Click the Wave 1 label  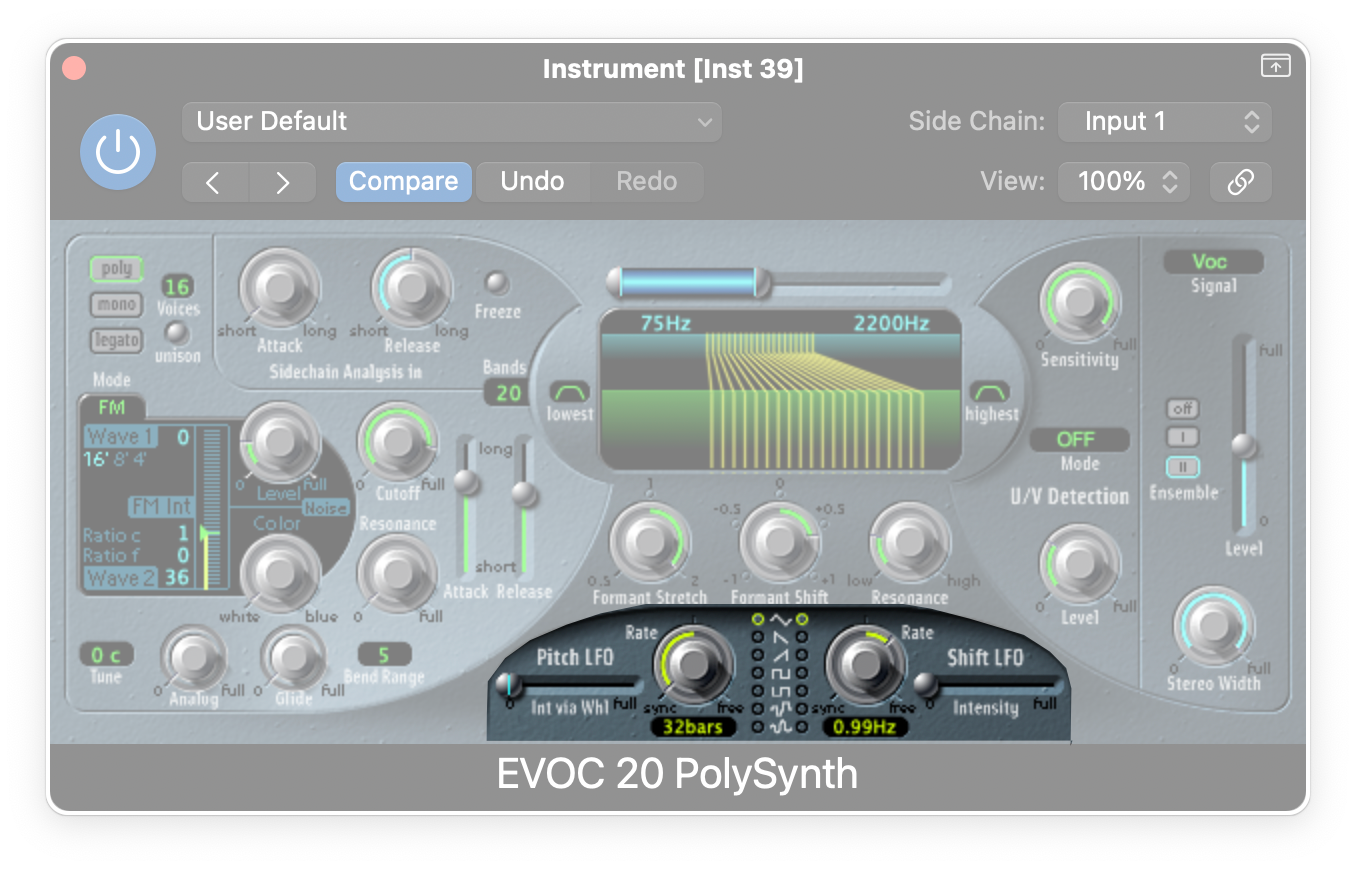121,437
